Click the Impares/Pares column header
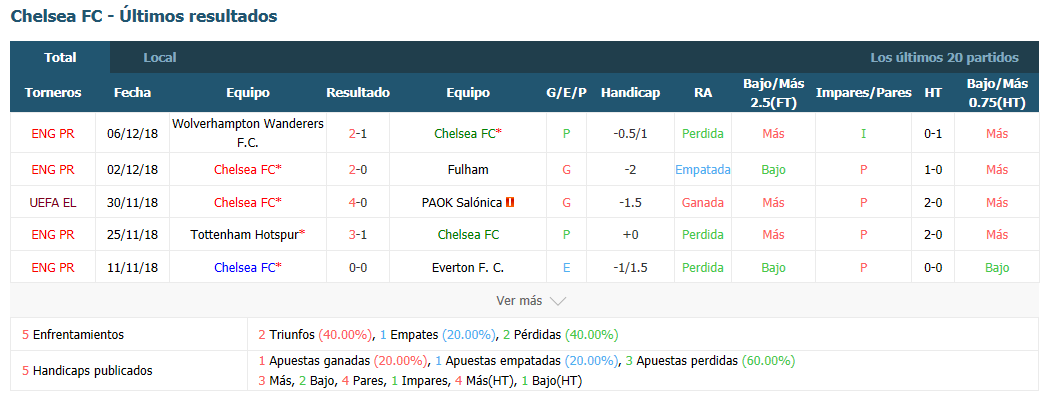Screen dimensions: 1044x394 (864, 93)
